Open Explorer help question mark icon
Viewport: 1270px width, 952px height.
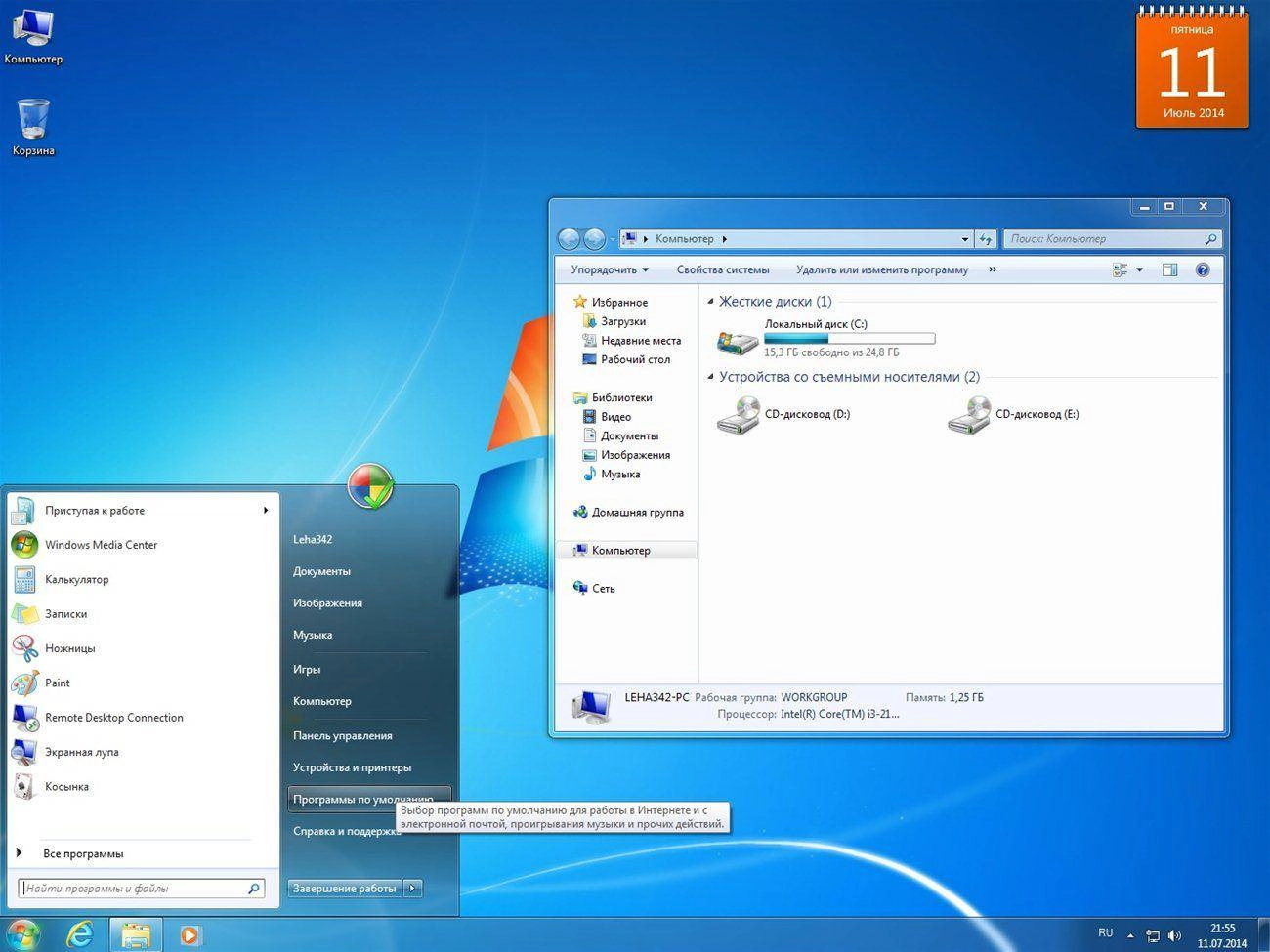(1203, 269)
